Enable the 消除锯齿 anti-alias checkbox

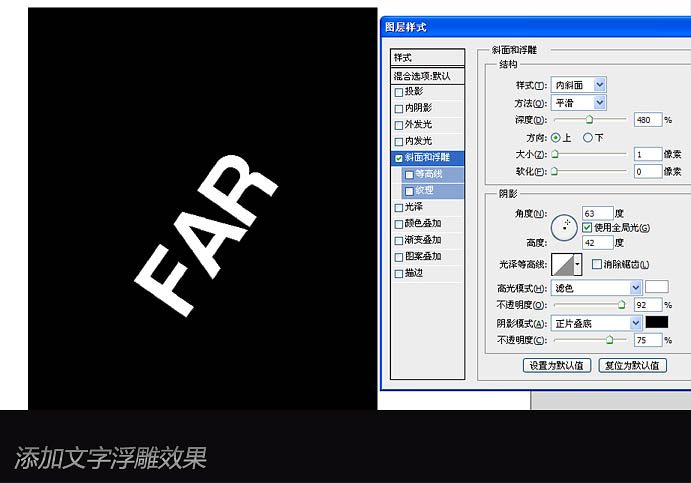tap(597, 264)
